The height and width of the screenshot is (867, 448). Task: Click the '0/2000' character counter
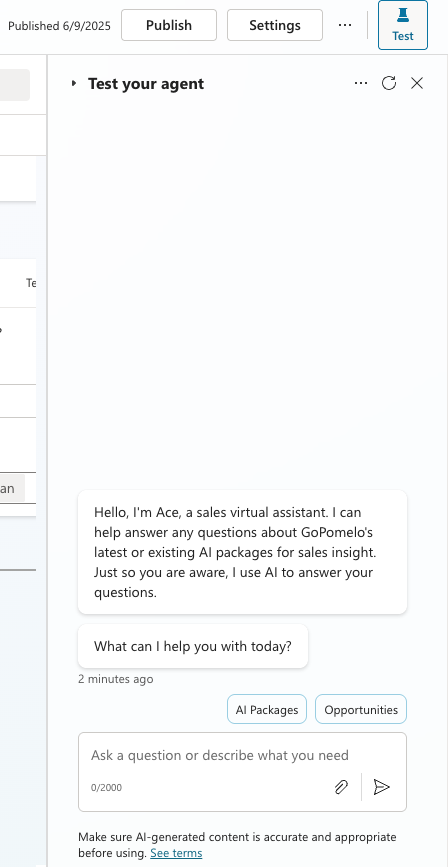106,787
